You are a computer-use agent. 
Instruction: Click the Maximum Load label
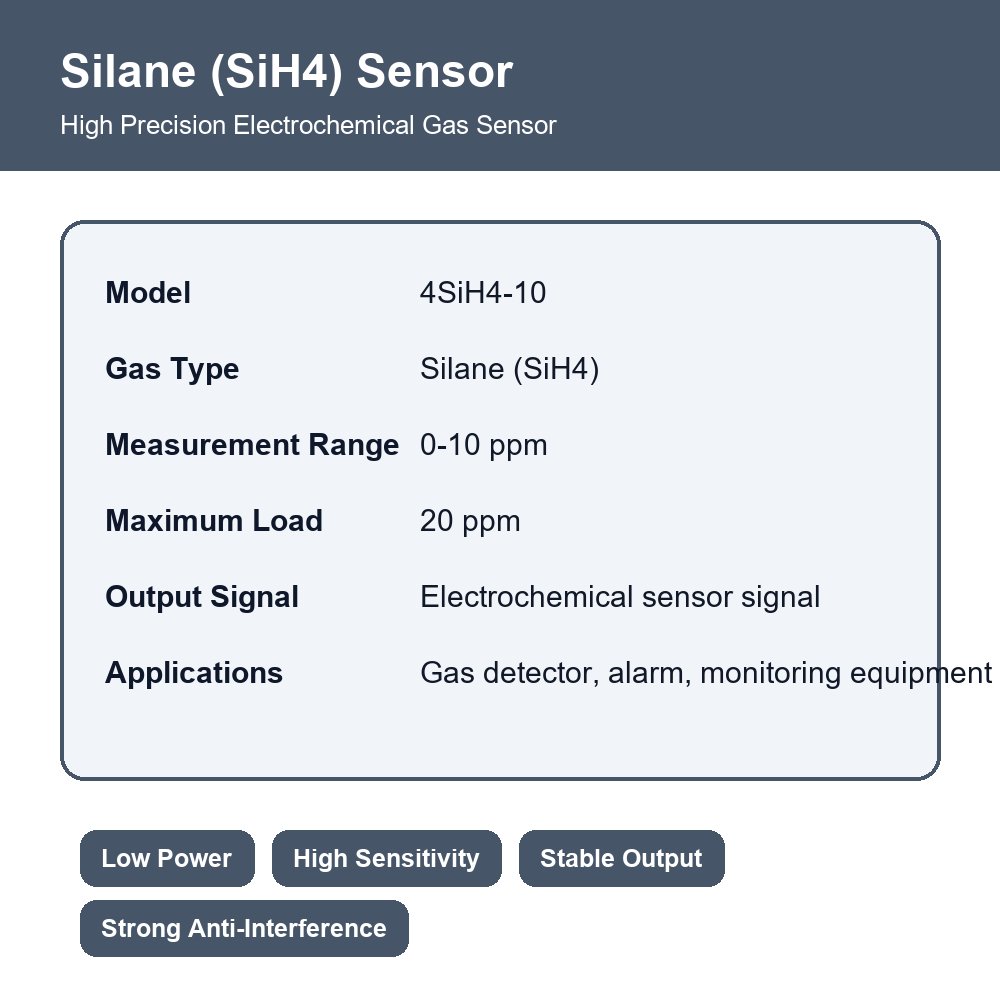point(214,520)
